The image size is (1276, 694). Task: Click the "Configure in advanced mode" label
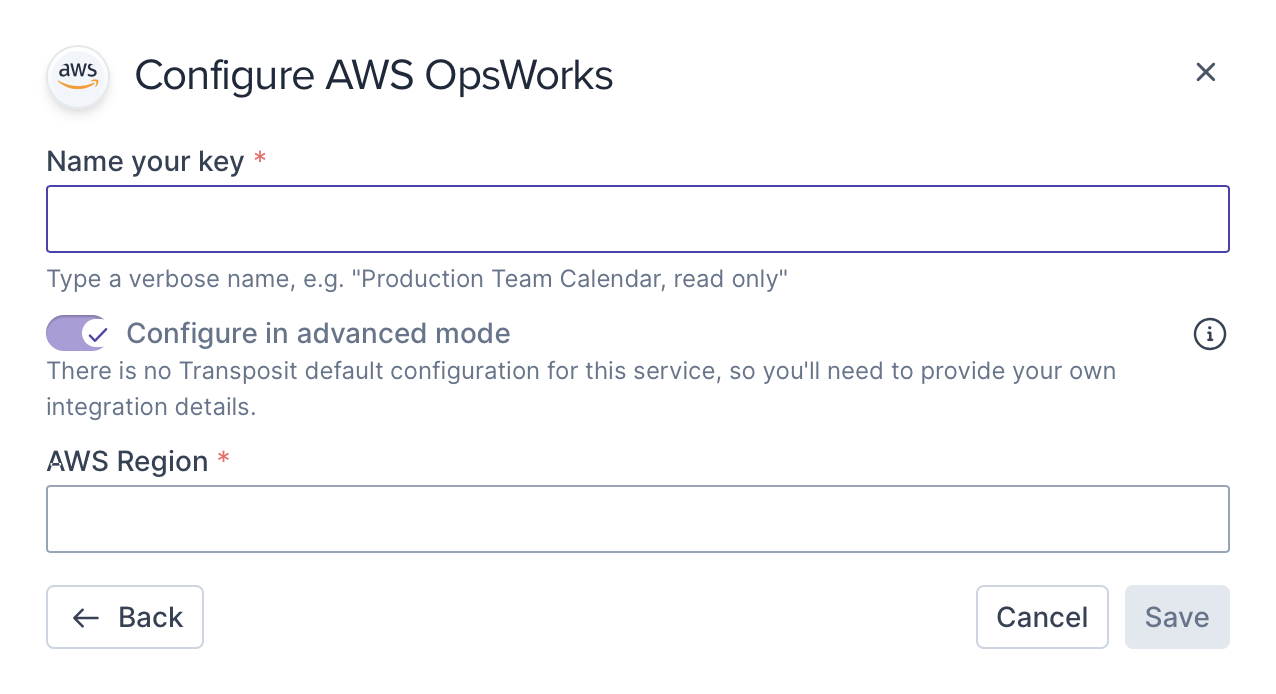pyautogui.click(x=318, y=334)
